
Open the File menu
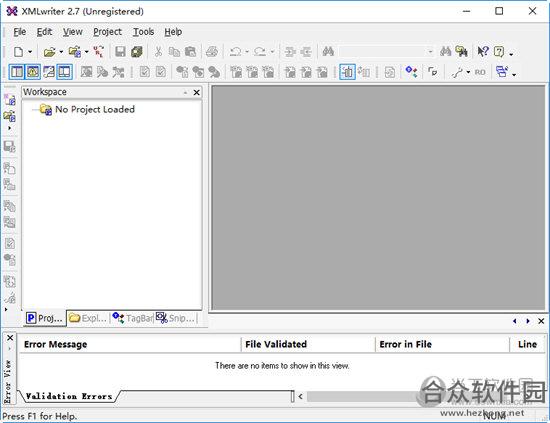pyautogui.click(x=19, y=32)
